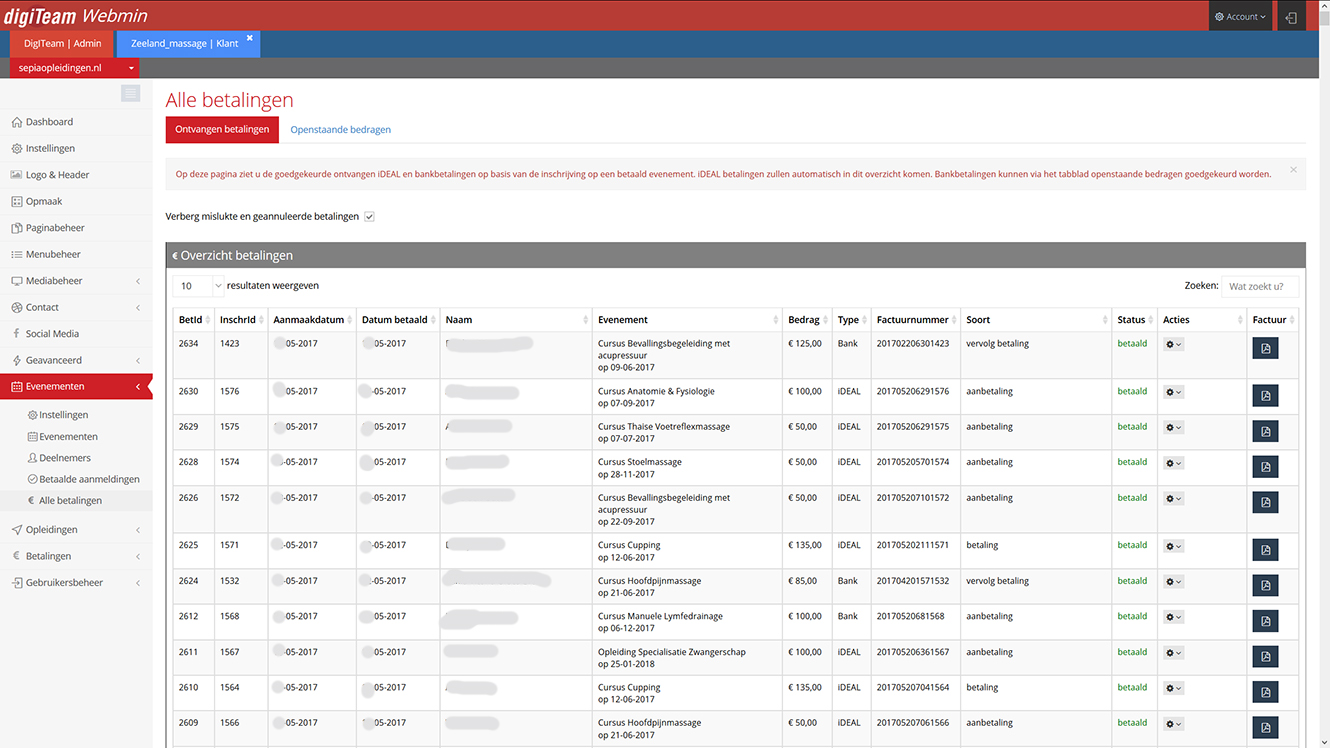Open Dashboard from the sidebar
The height and width of the screenshot is (748, 1330).
point(49,122)
